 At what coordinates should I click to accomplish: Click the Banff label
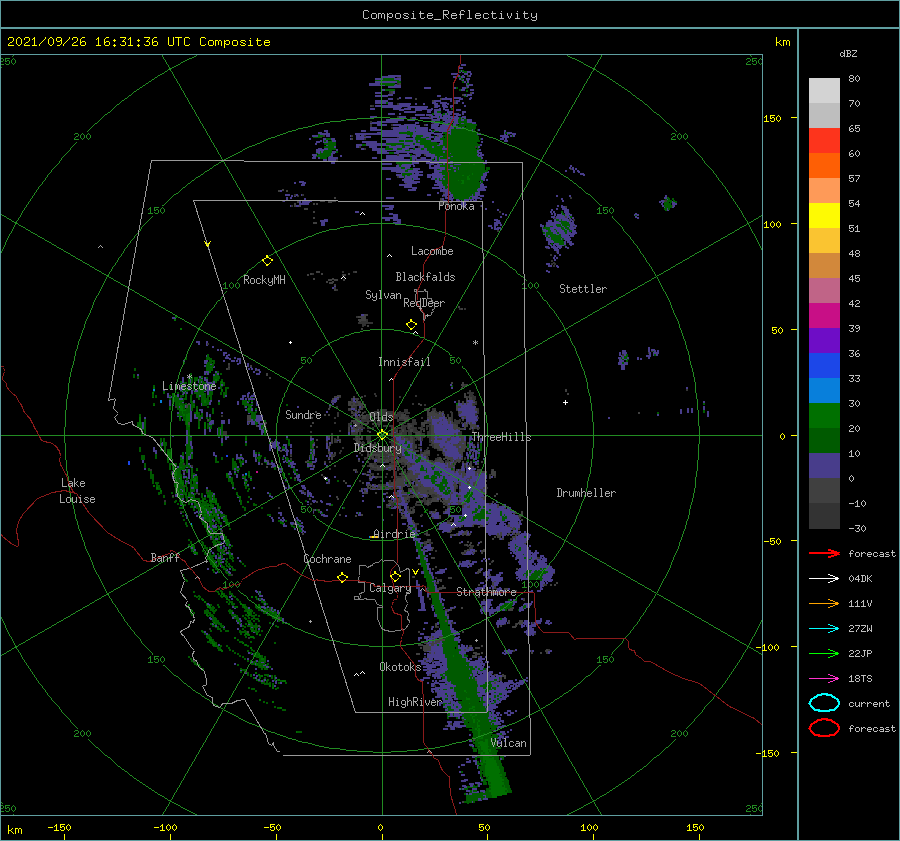coord(165,557)
